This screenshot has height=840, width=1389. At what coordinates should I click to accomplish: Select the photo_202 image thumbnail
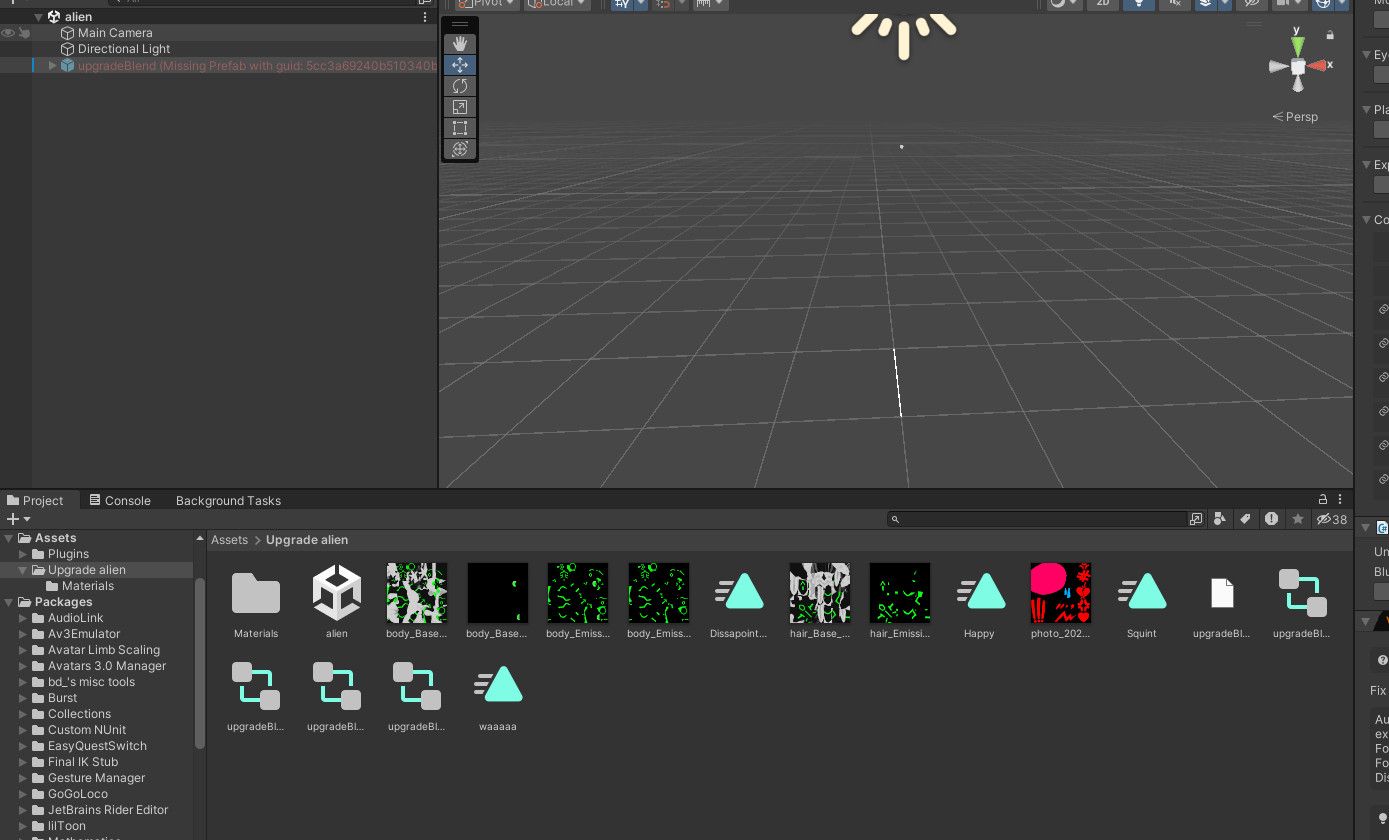pyautogui.click(x=1061, y=592)
